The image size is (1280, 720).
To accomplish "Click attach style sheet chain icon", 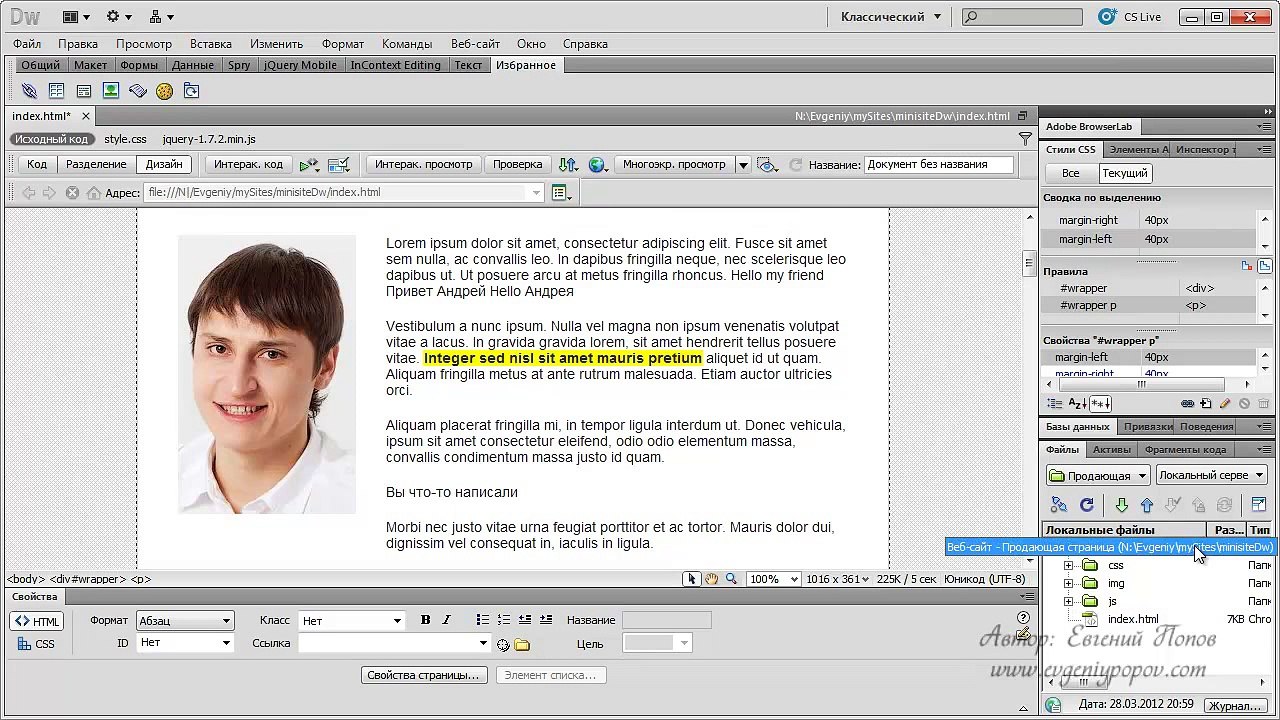I will (1187, 404).
